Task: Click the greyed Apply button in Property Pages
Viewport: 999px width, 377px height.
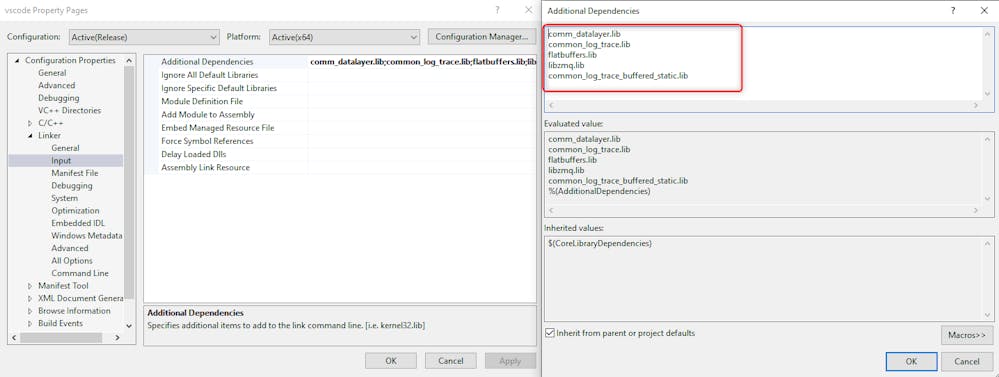Action: pos(510,360)
